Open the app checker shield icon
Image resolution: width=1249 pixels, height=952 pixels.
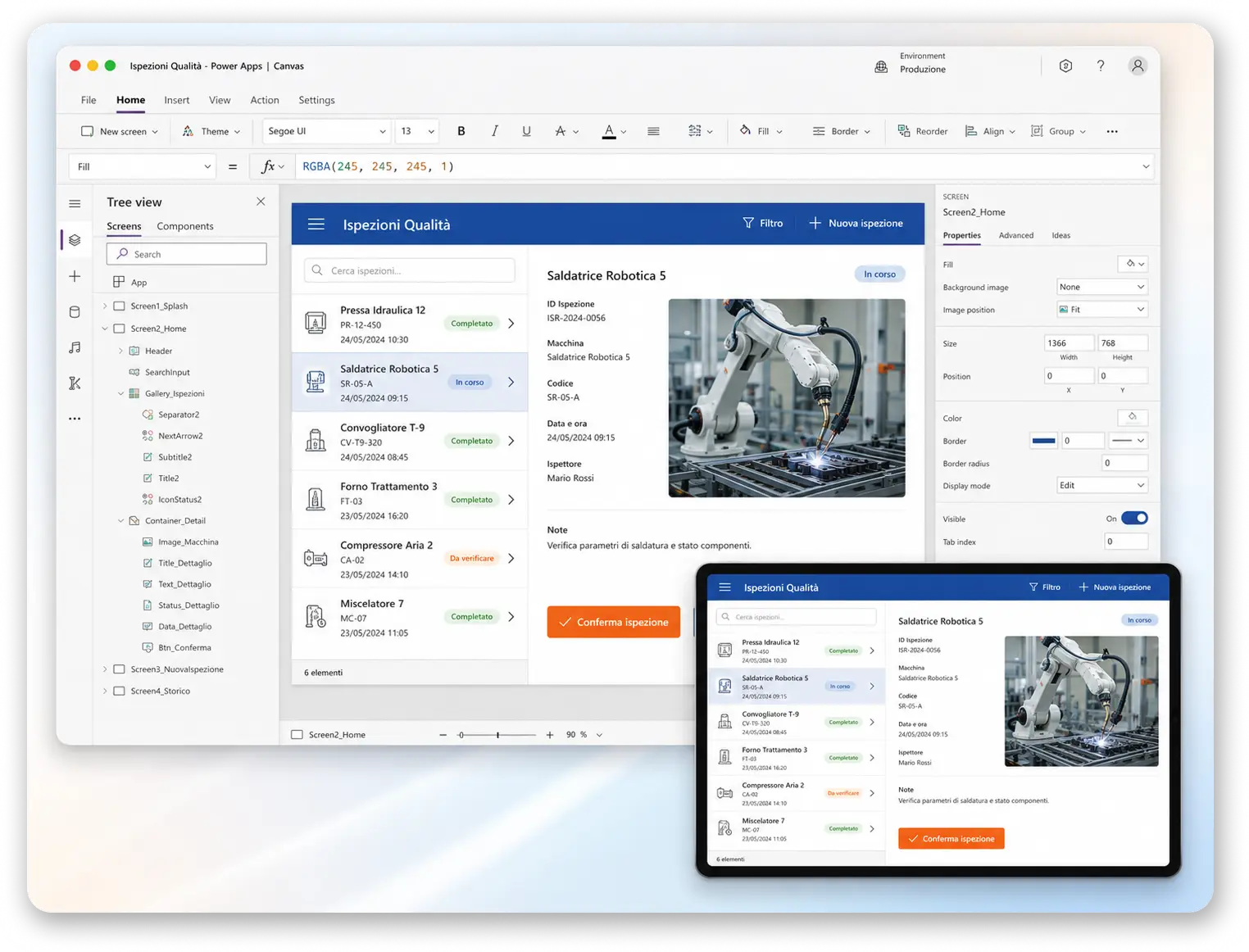(1065, 66)
